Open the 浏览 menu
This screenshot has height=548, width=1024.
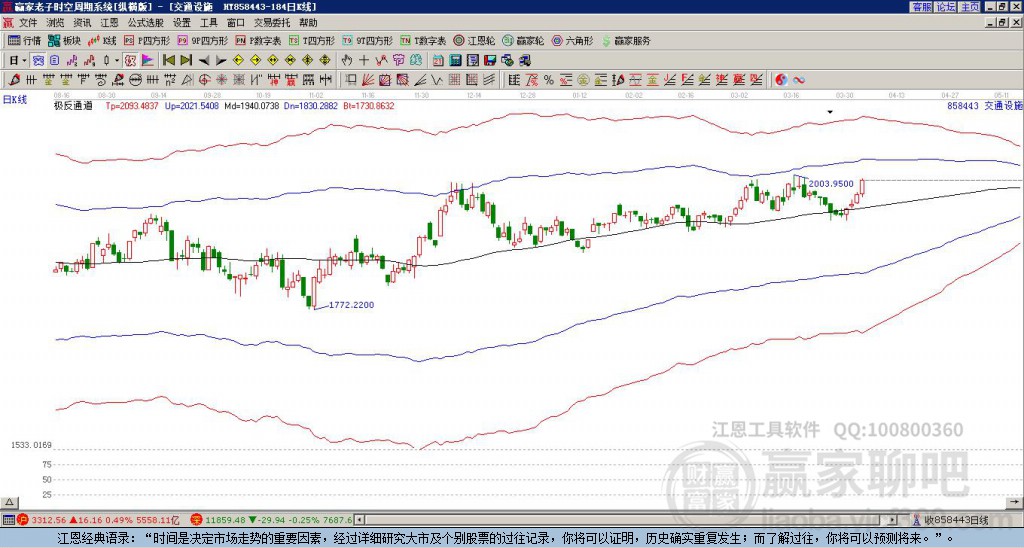(55, 23)
